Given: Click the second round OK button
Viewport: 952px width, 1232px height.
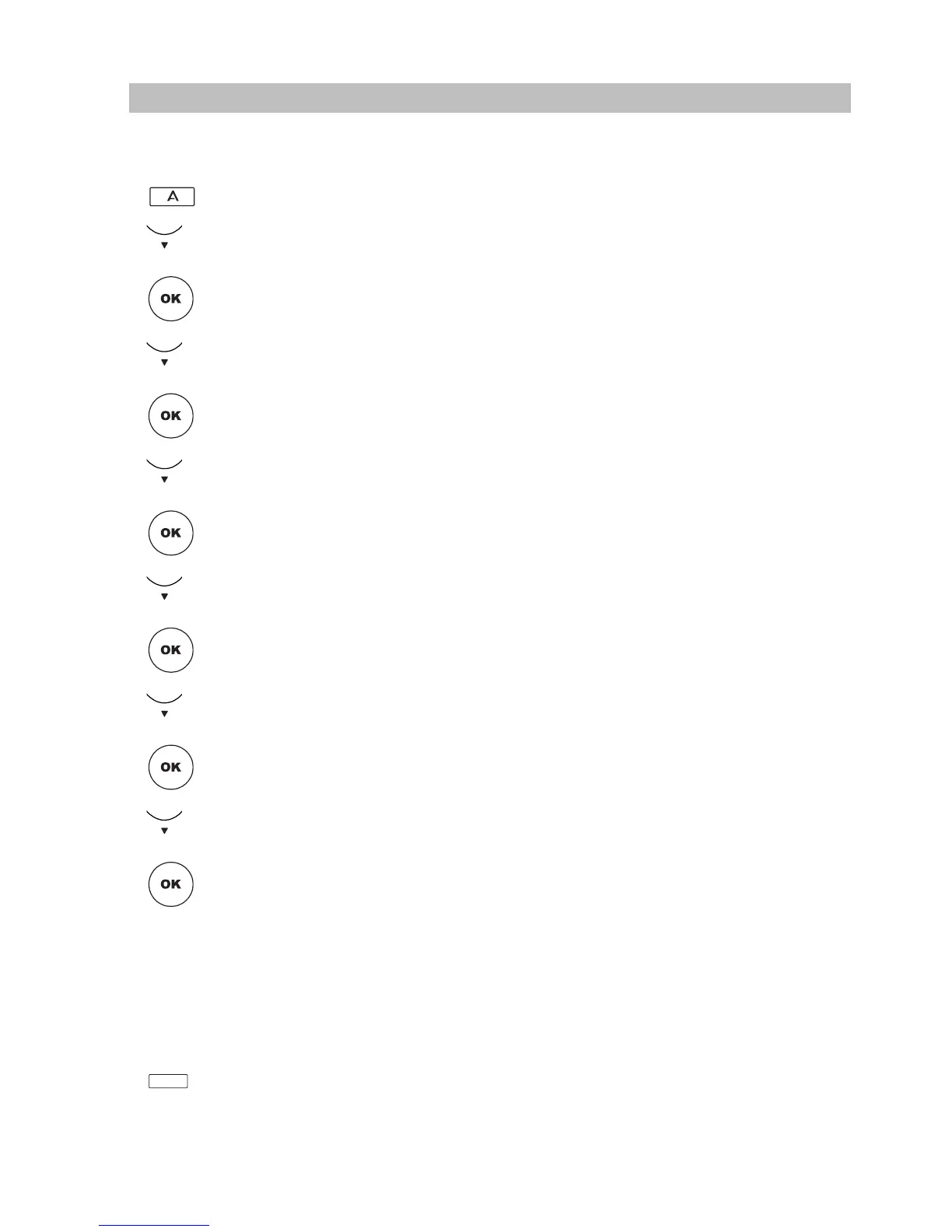Looking at the screenshot, I should pos(170,416).
